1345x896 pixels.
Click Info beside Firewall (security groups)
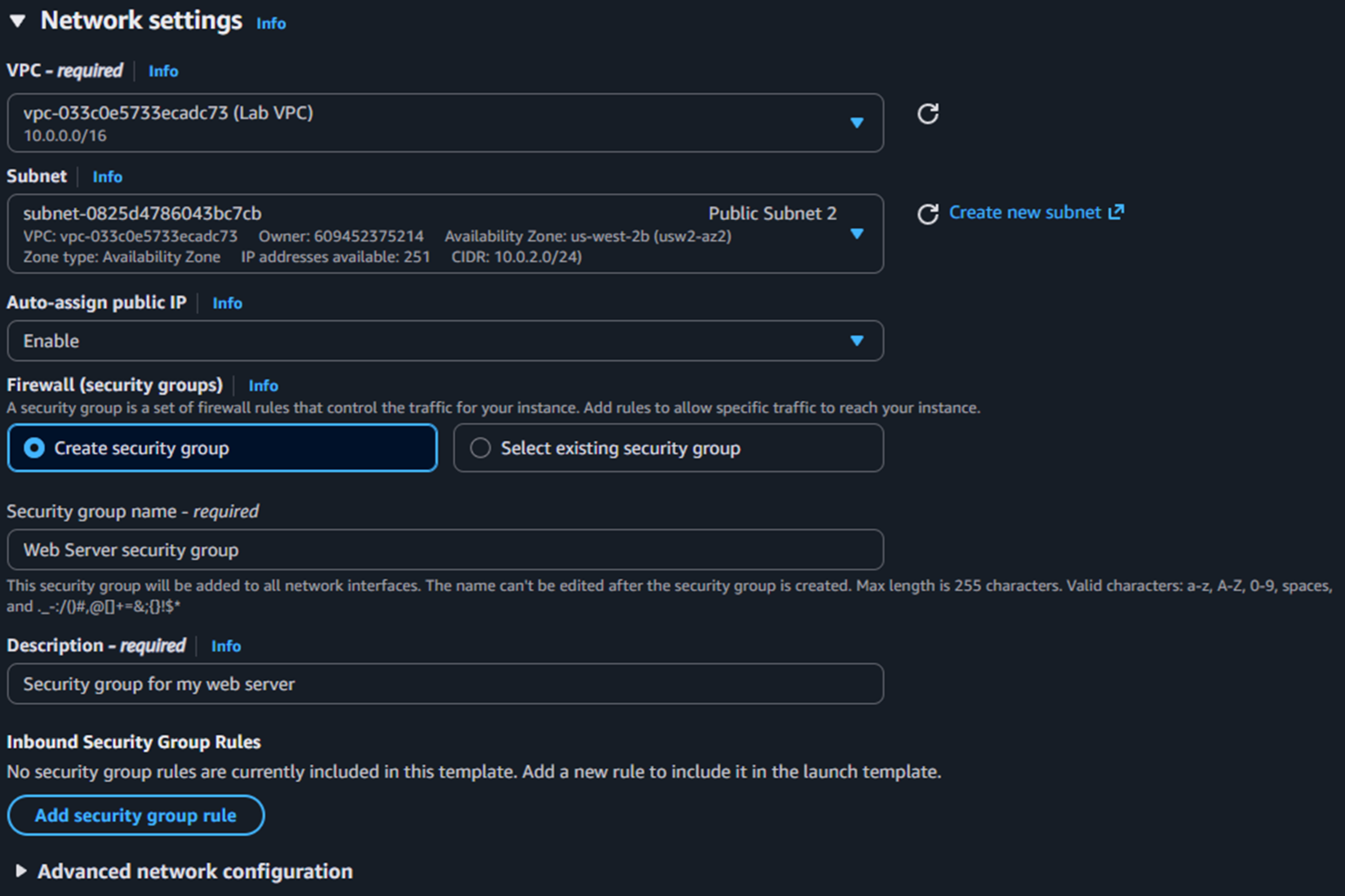tap(263, 385)
